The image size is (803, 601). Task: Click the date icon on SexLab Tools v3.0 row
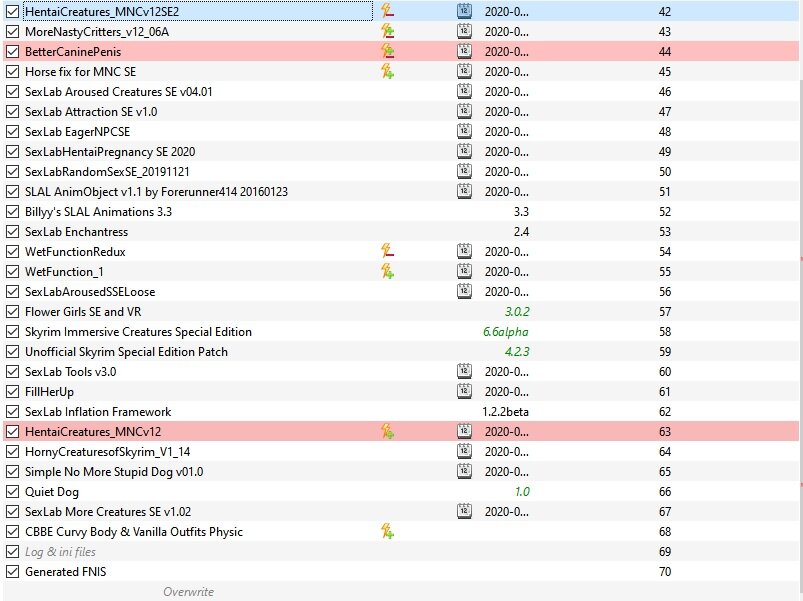tap(464, 371)
